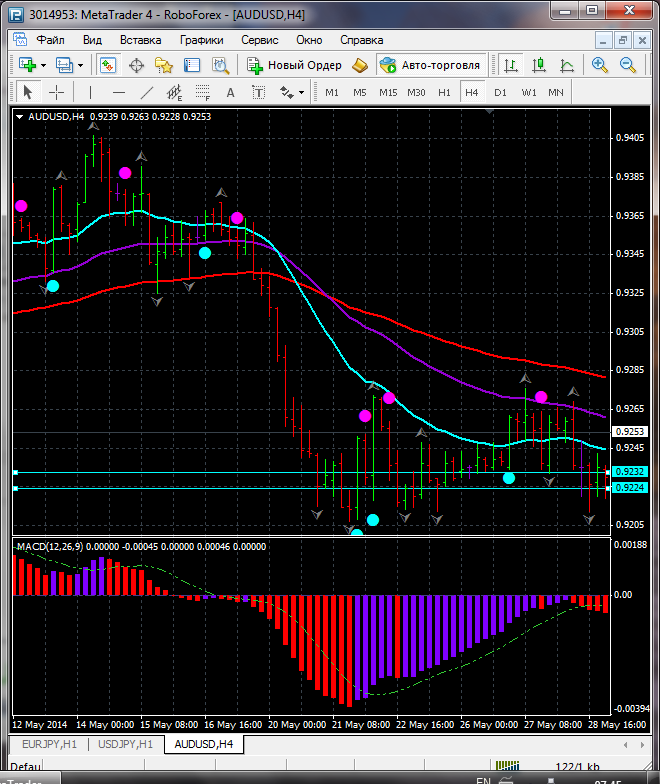This screenshot has height=784, width=660.
Task: Open the Графики menu
Action: 202,40
